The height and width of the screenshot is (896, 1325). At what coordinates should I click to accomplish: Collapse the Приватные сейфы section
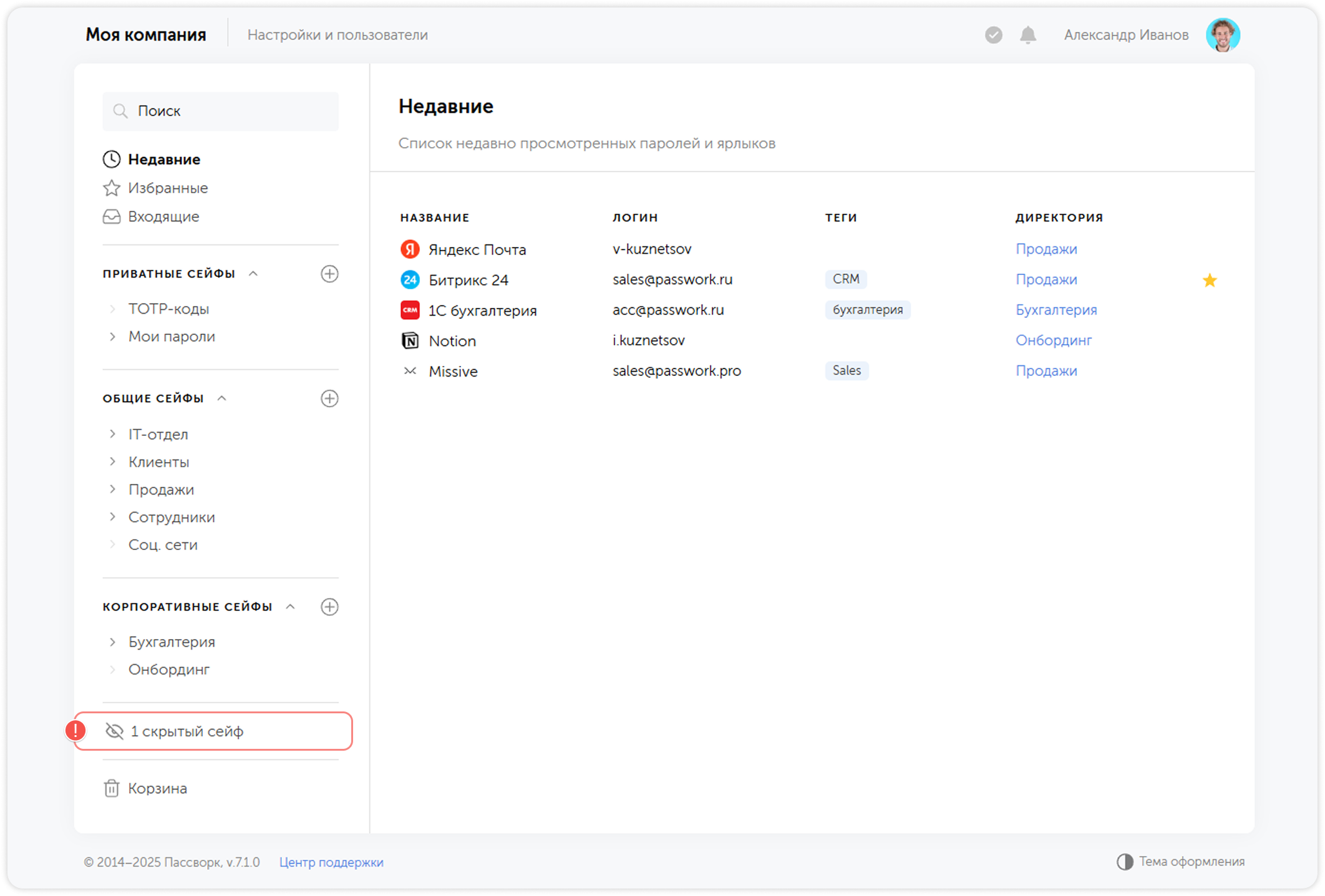click(253, 274)
